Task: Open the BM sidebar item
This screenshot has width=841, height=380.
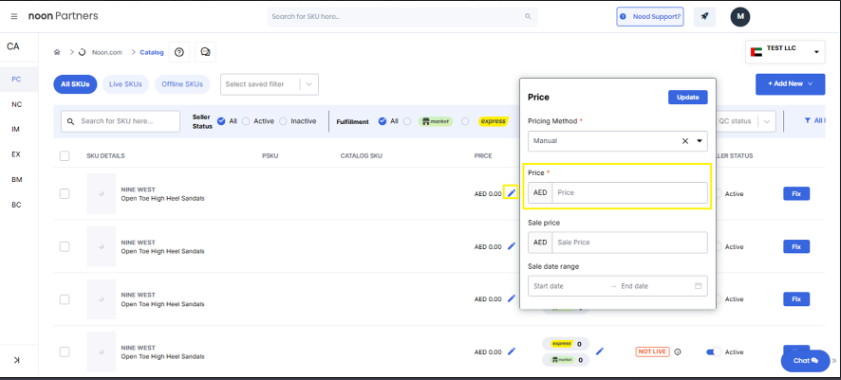Action: [17, 180]
